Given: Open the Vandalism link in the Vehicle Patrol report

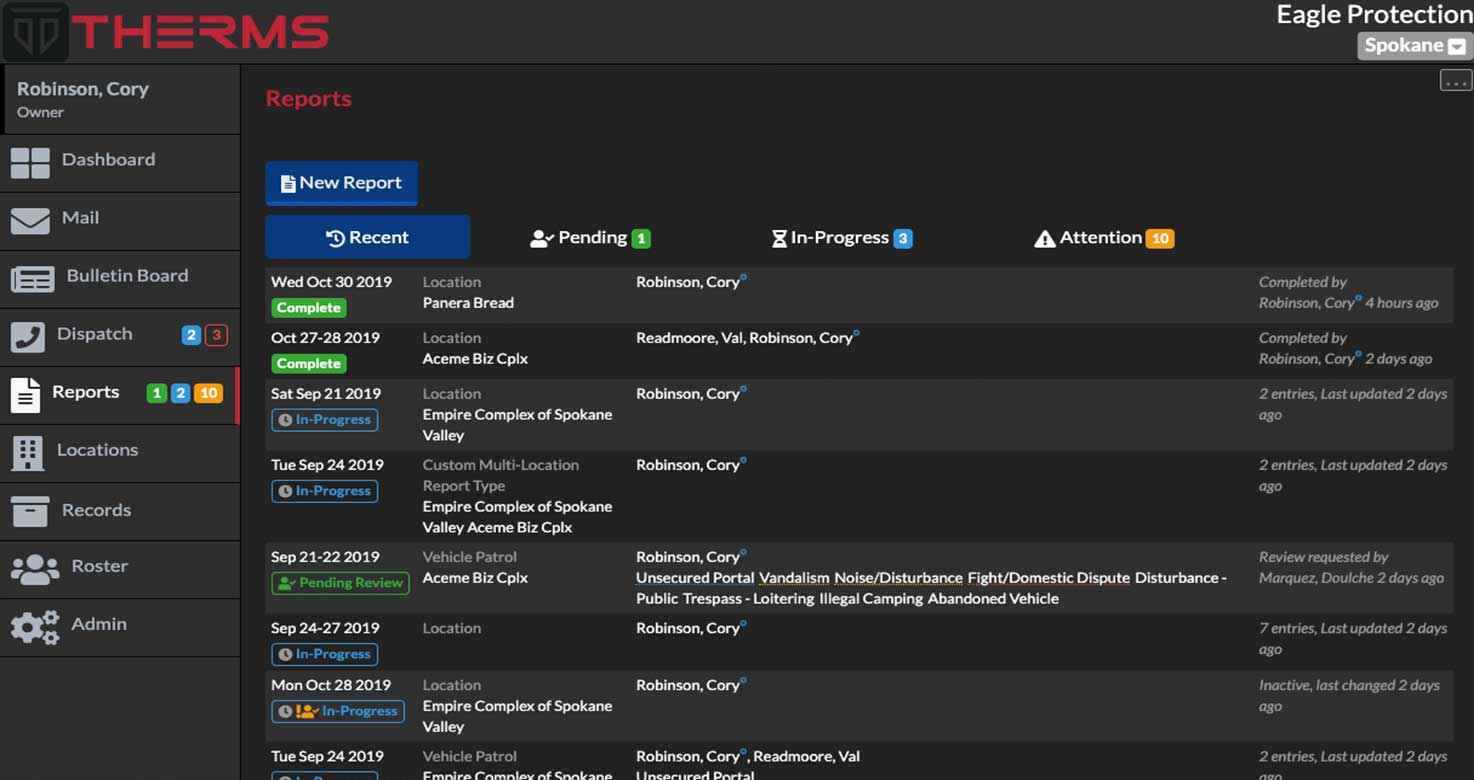Looking at the screenshot, I should [792, 577].
